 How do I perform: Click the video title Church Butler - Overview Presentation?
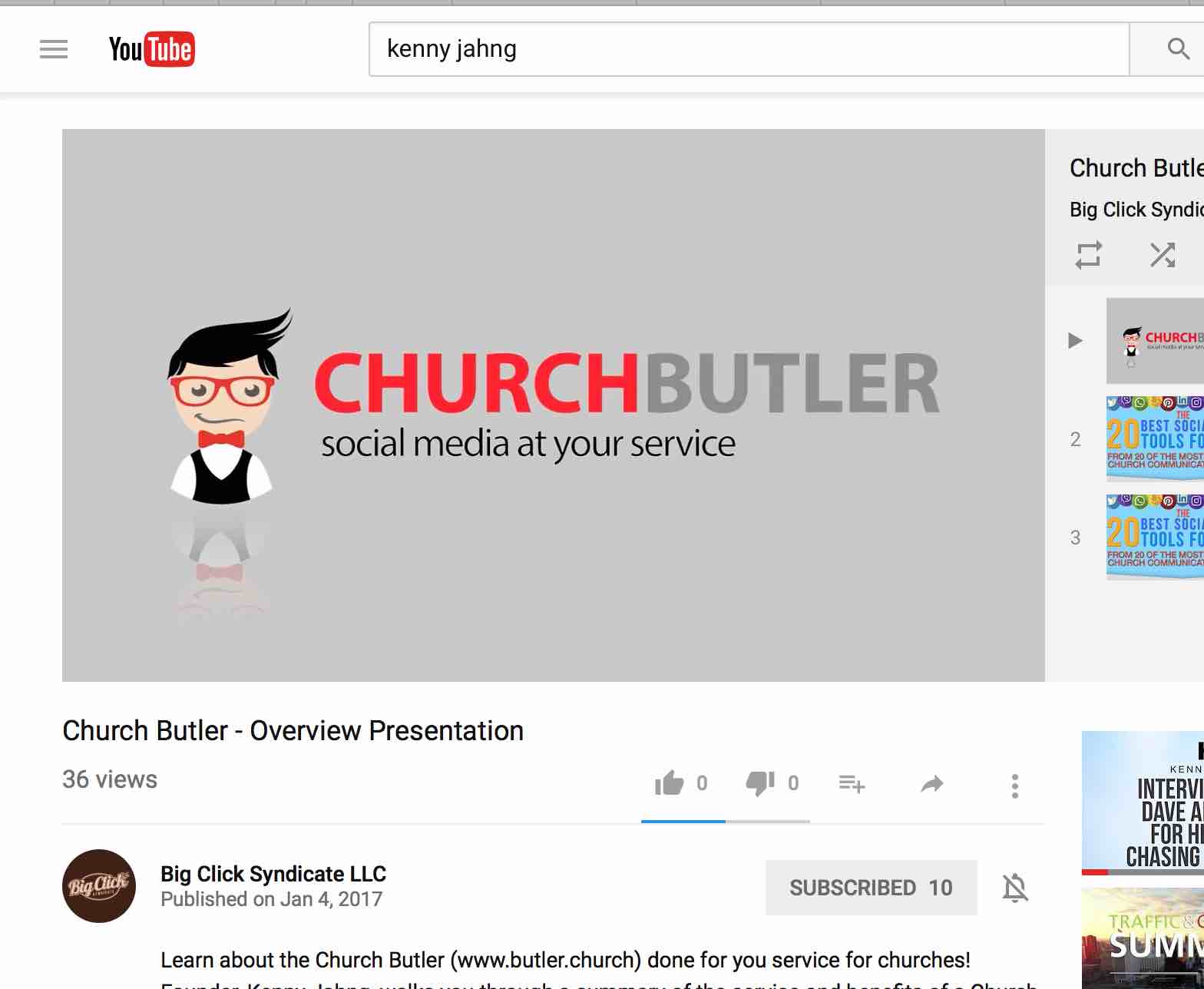click(293, 731)
